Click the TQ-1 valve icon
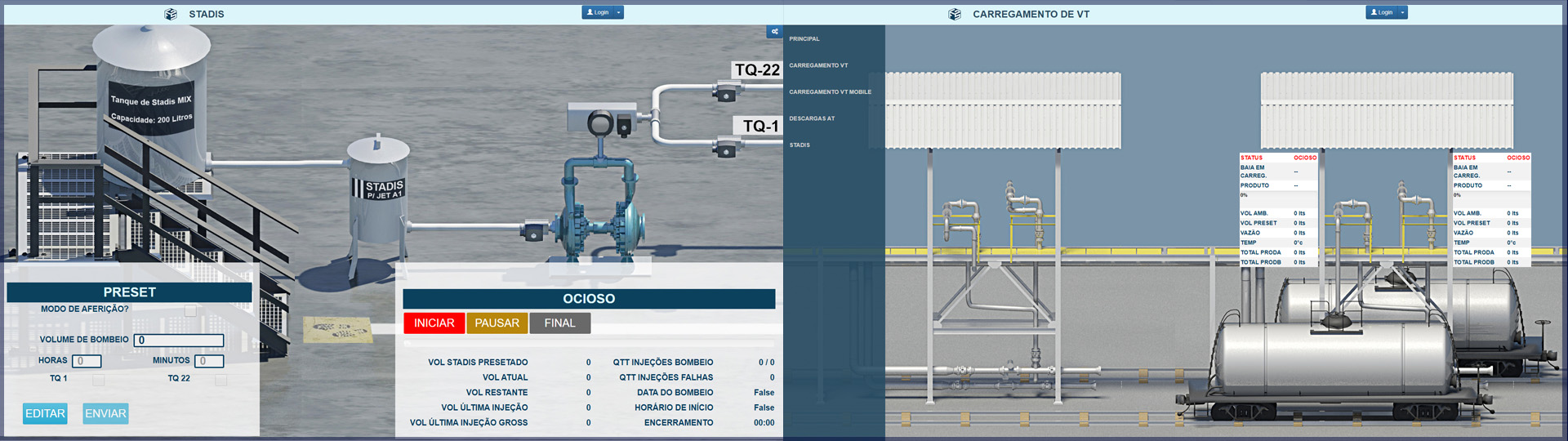The height and width of the screenshot is (441, 1568). (724, 150)
